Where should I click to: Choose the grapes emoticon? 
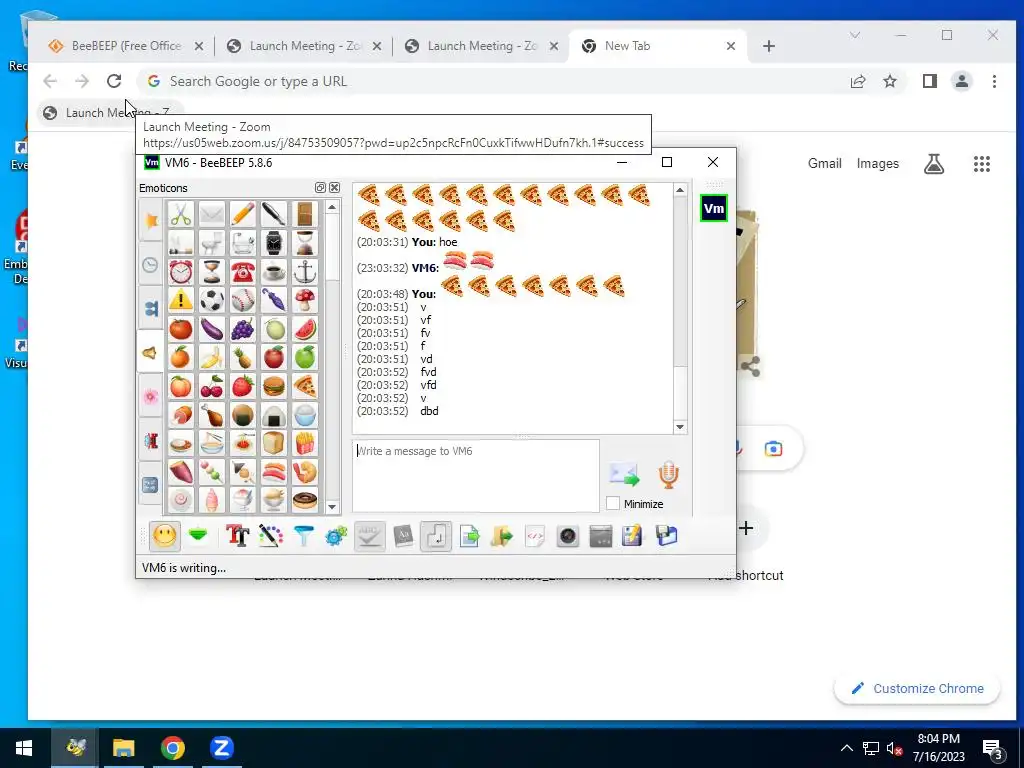pyautogui.click(x=242, y=328)
